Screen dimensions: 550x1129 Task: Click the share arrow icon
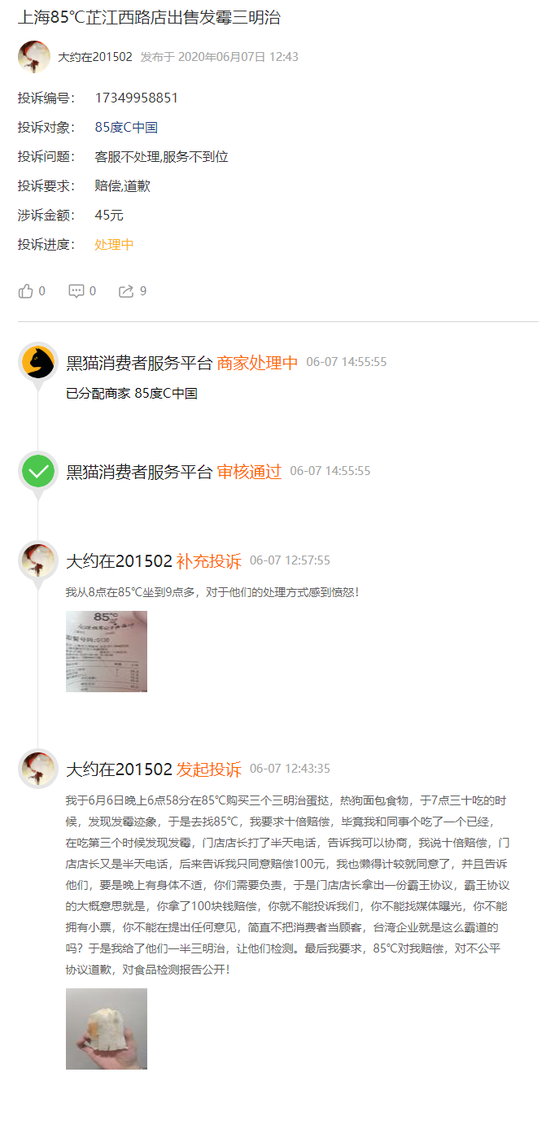click(126, 291)
